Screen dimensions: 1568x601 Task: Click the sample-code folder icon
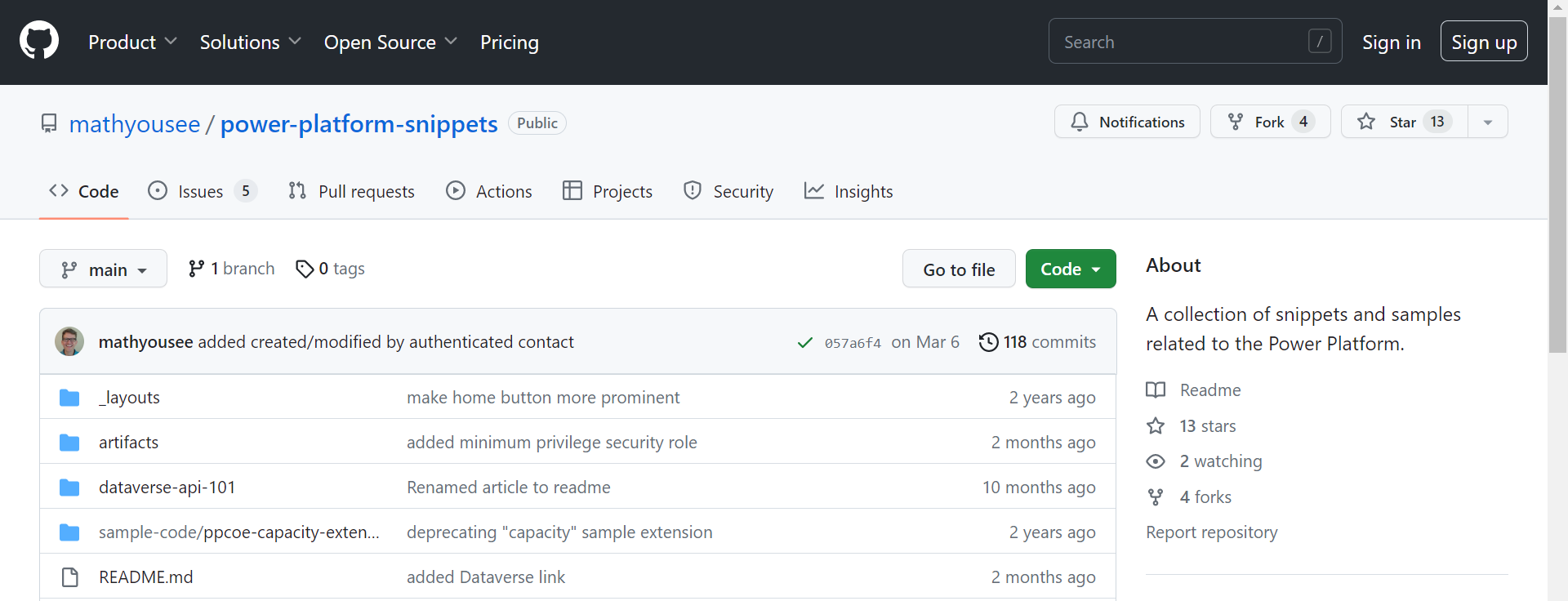pos(69,532)
